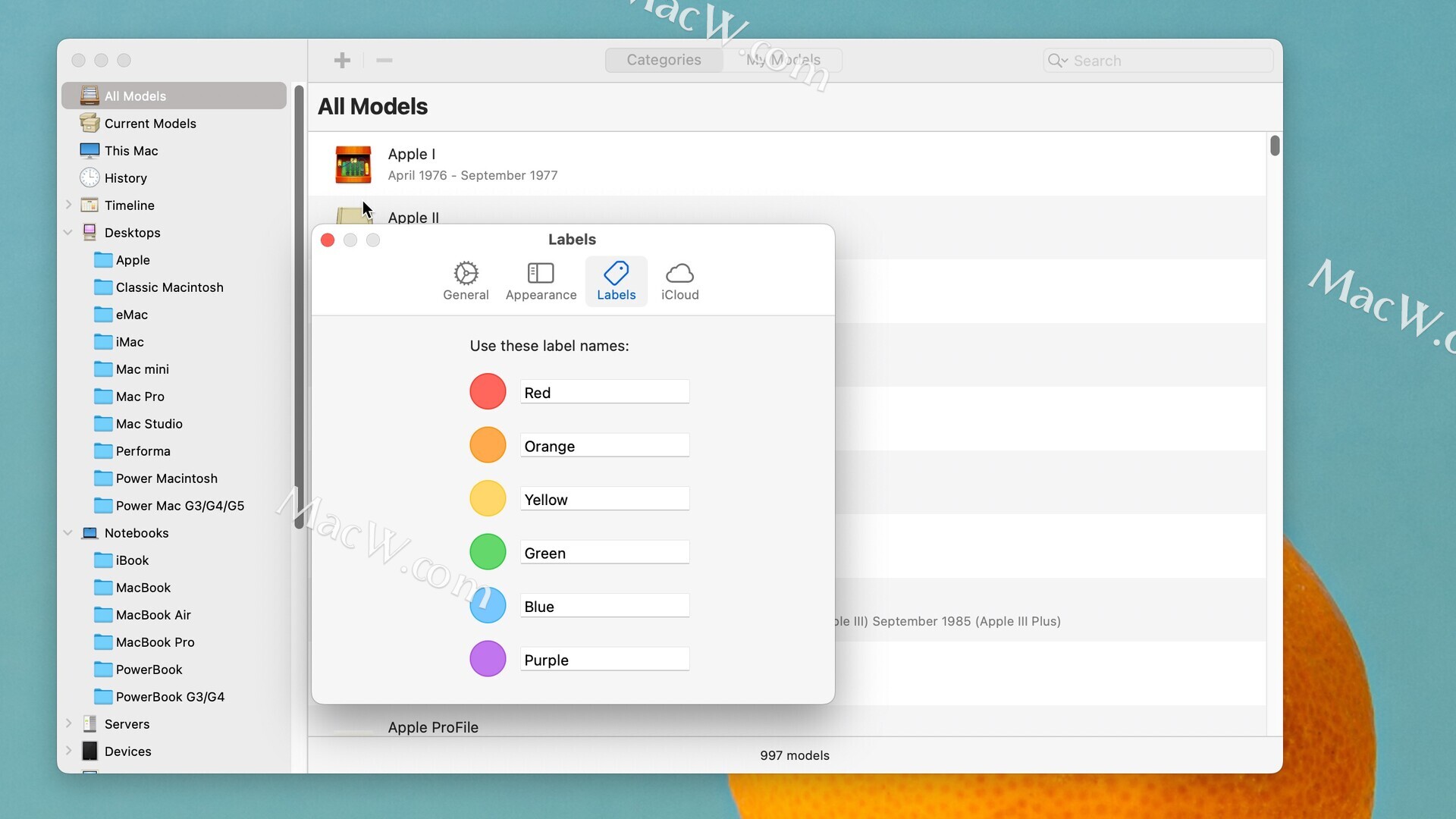Close the Labels preferences window
This screenshot has width=1456, height=819.
tap(328, 240)
